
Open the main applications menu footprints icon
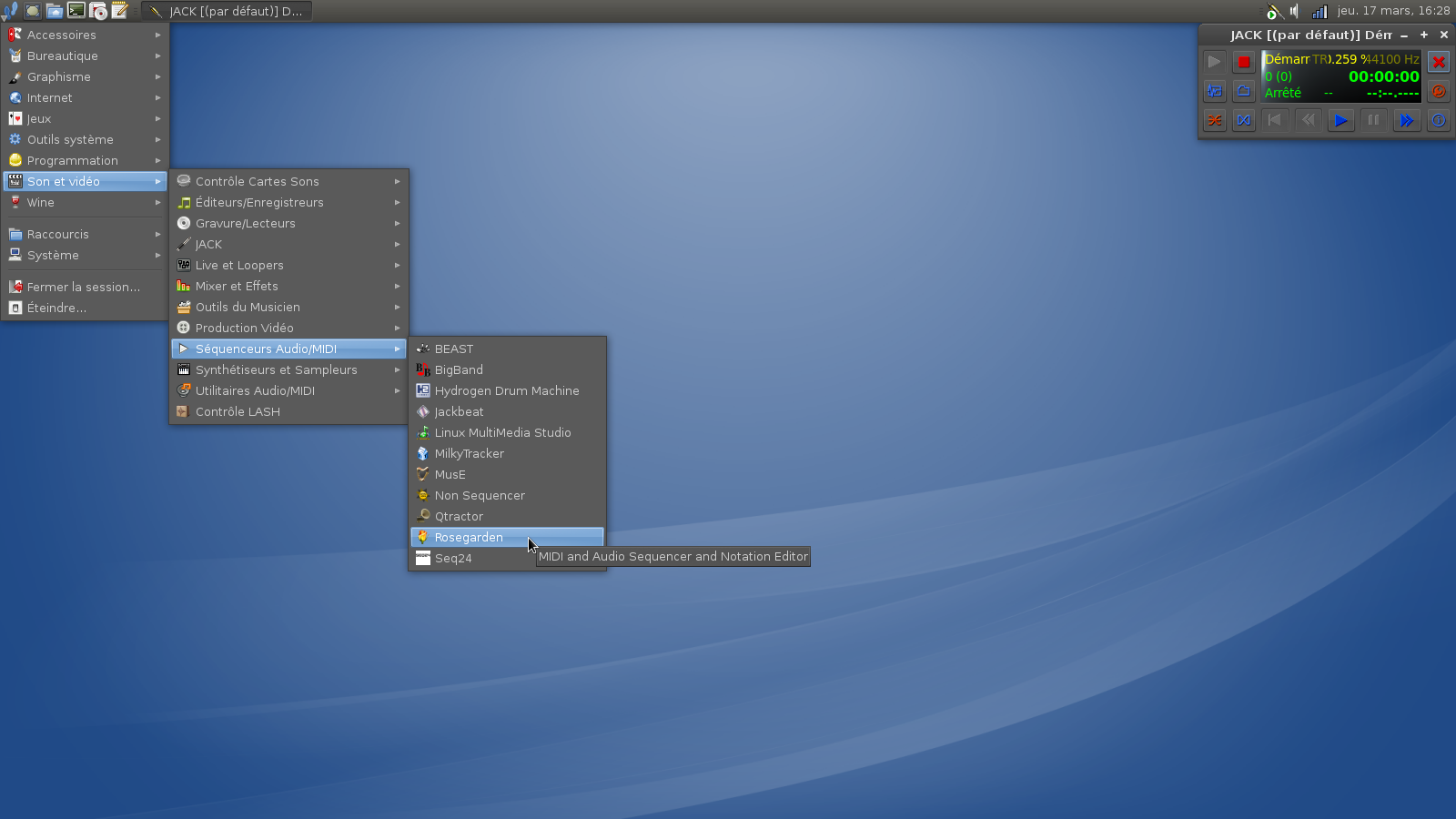coord(10,11)
